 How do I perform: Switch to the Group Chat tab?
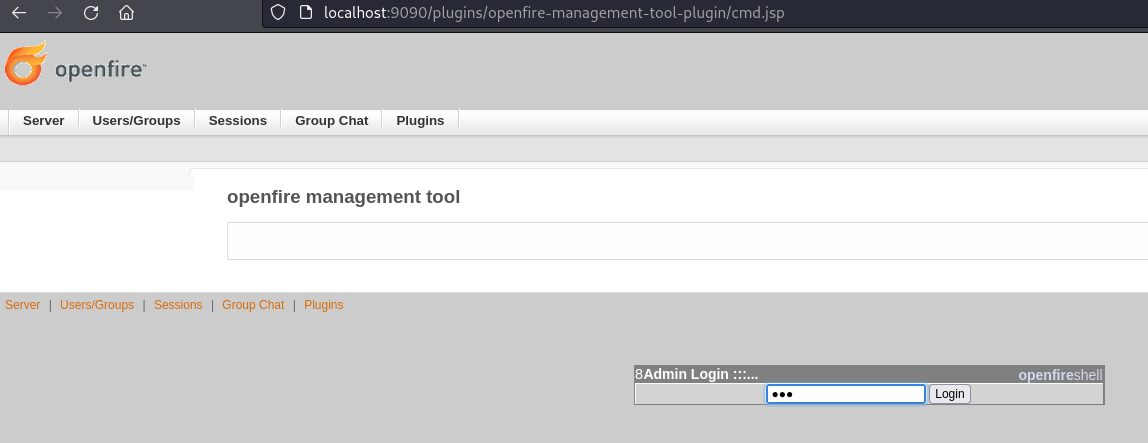(332, 121)
